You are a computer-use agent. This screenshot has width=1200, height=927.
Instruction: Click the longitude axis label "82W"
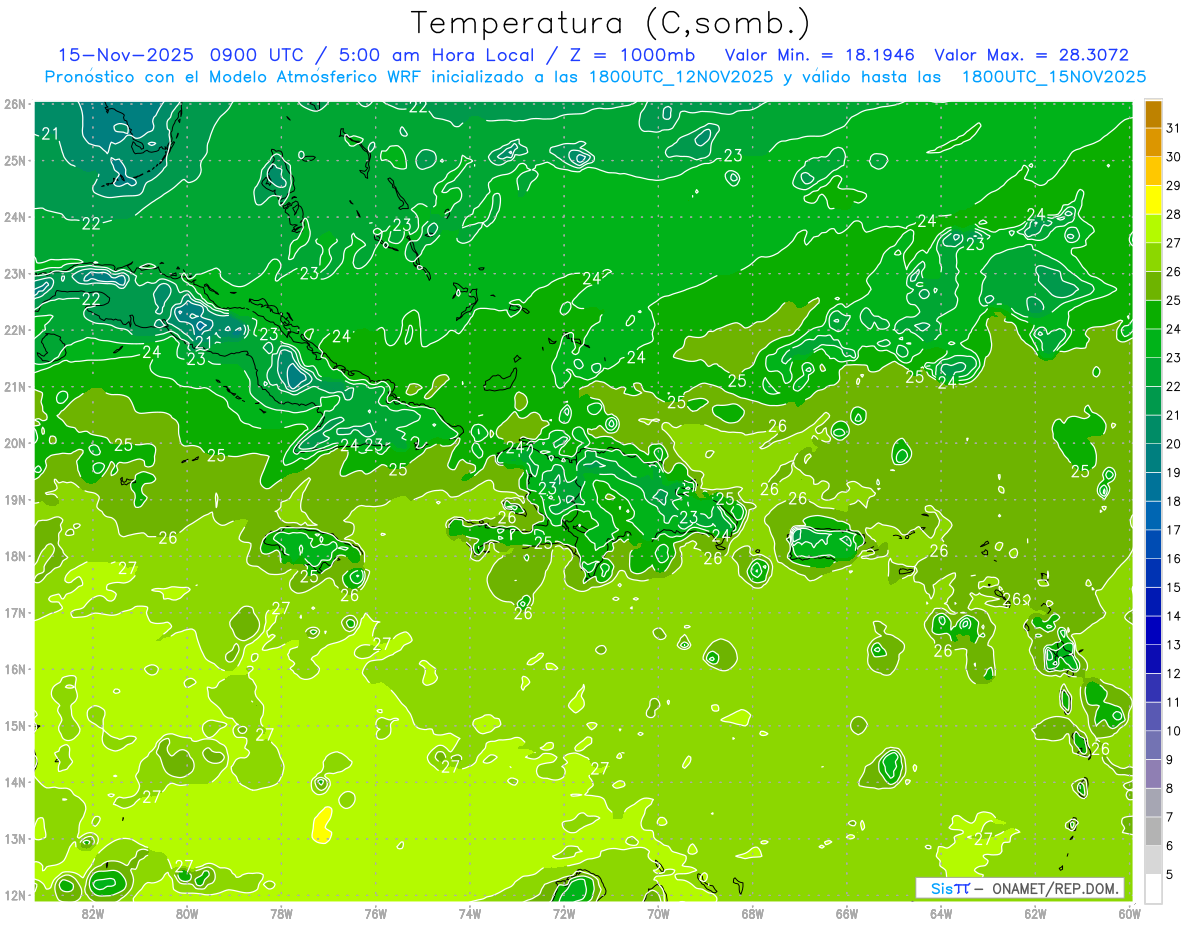93,913
